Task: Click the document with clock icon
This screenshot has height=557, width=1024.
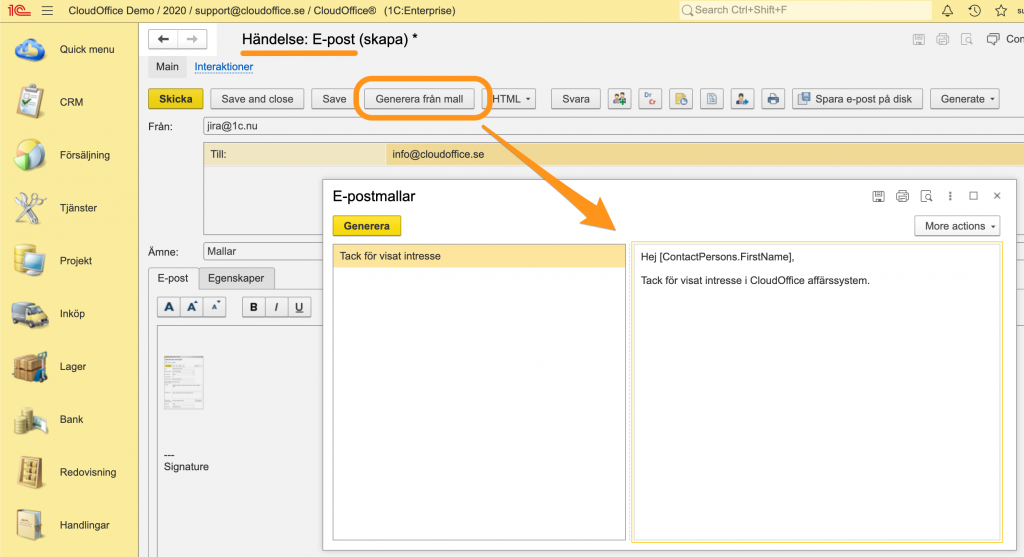Action: (x=680, y=99)
